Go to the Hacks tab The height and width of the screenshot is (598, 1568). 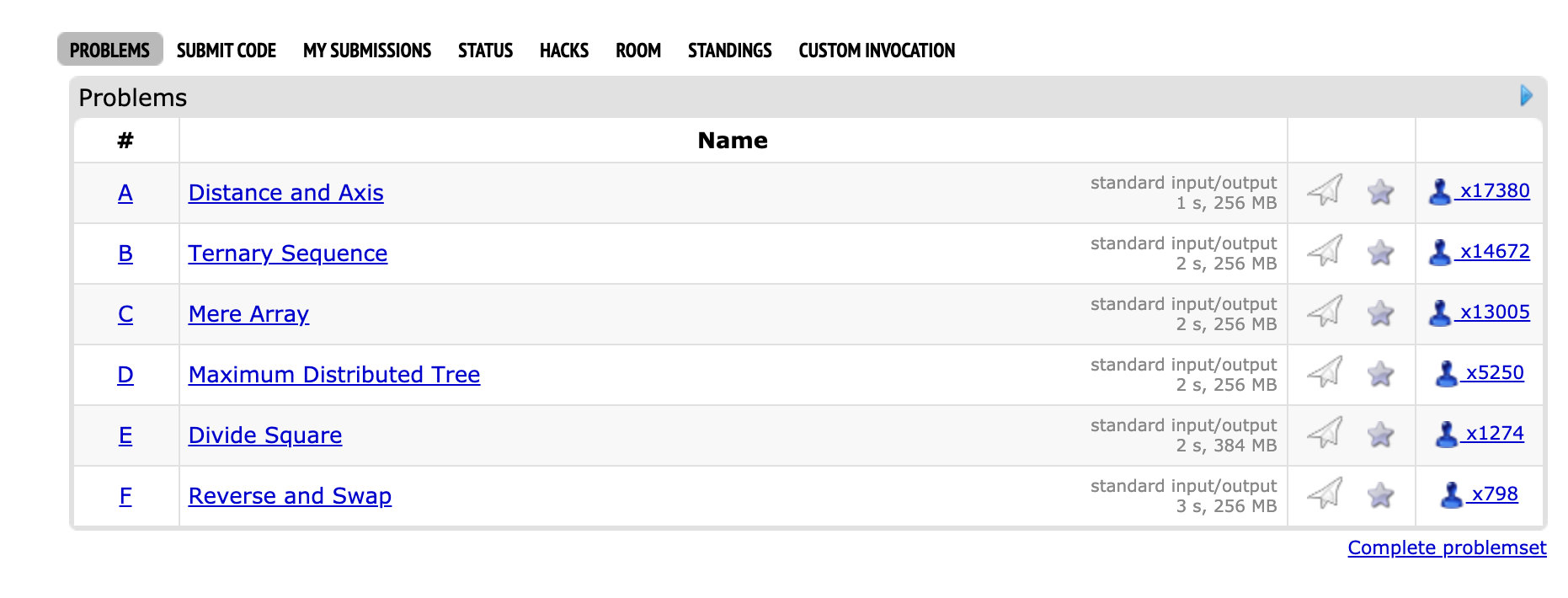click(x=563, y=51)
